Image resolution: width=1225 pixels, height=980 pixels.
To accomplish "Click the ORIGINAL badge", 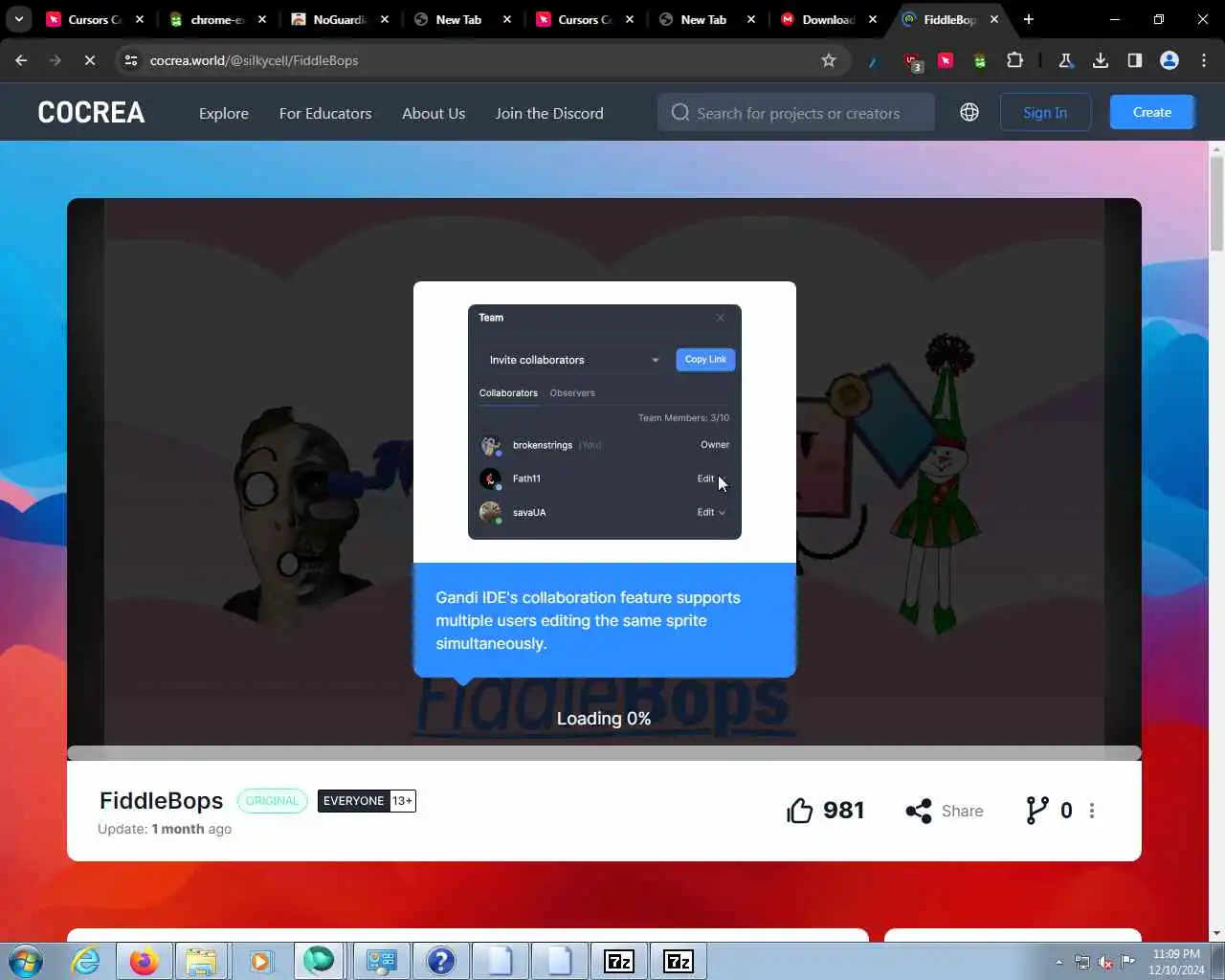I will tap(272, 801).
